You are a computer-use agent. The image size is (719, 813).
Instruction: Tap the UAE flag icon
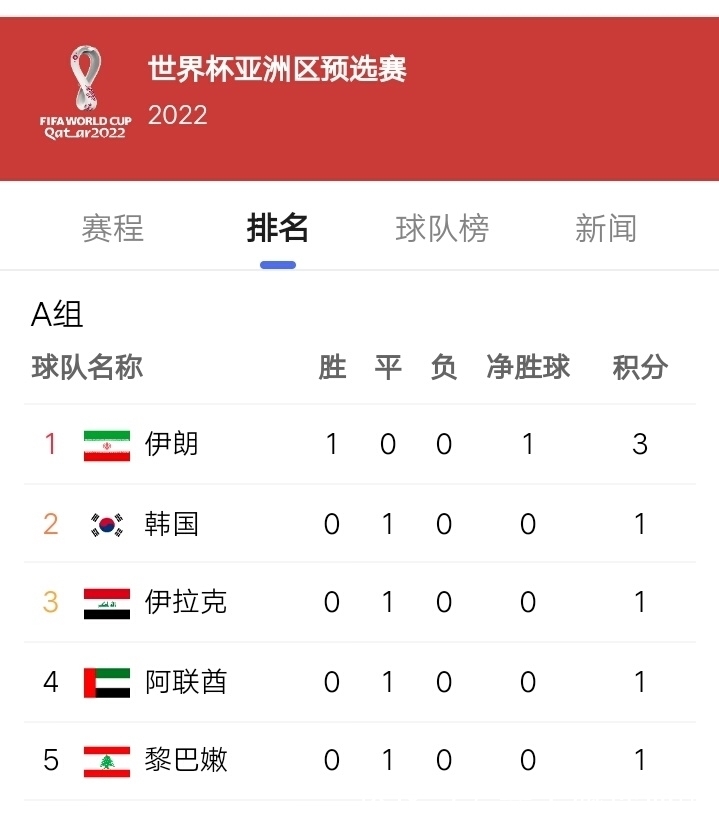tap(107, 683)
